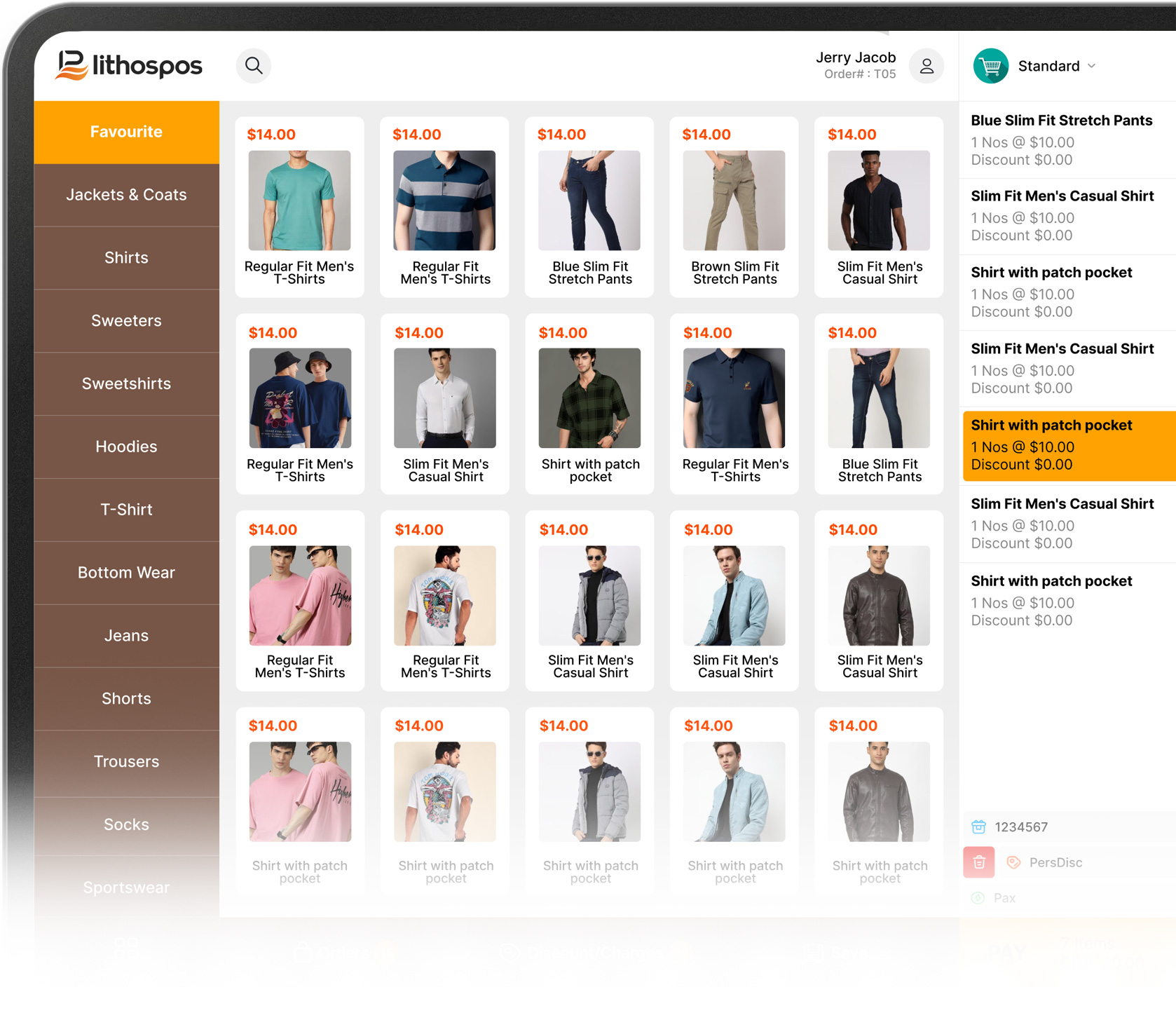
Task: Open the Shirts category
Action: point(126,258)
